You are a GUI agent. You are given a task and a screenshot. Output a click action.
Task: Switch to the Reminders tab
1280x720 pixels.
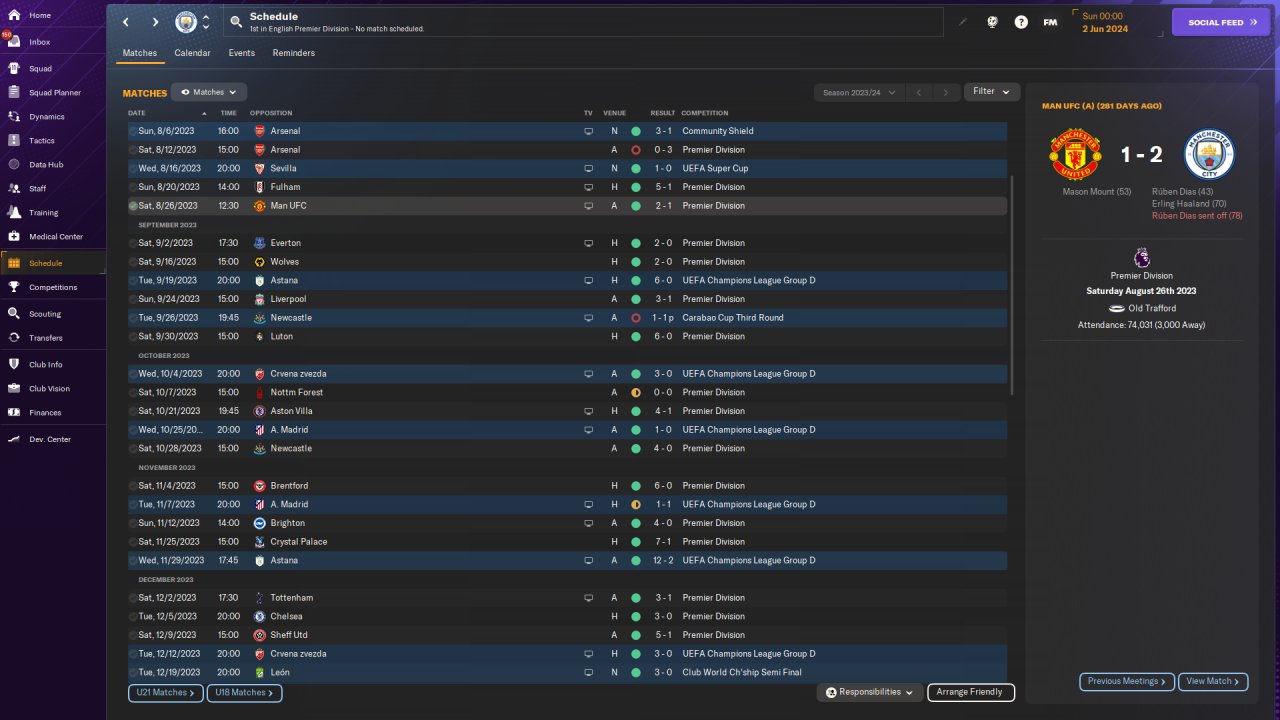click(x=294, y=53)
